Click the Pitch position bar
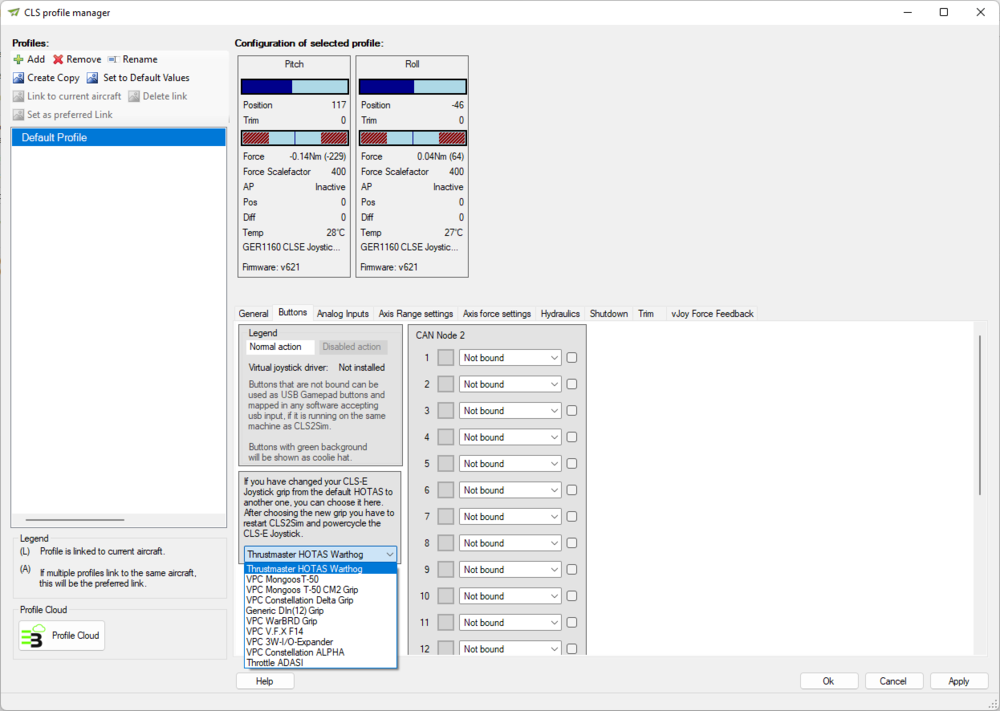This screenshot has height=711, width=1000. [295, 87]
